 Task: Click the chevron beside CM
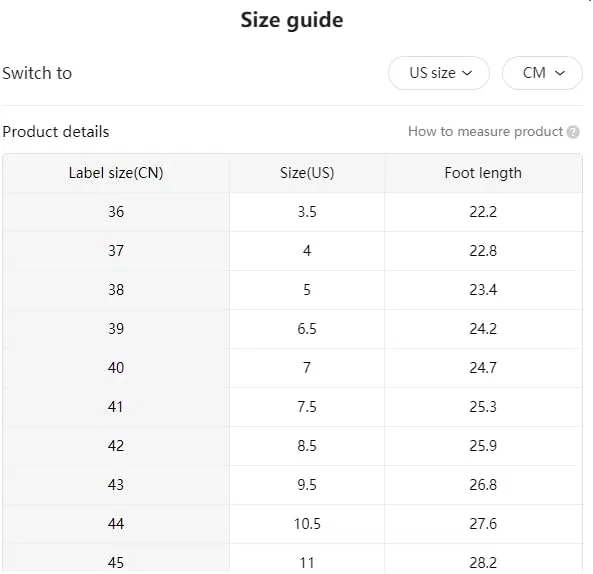560,73
